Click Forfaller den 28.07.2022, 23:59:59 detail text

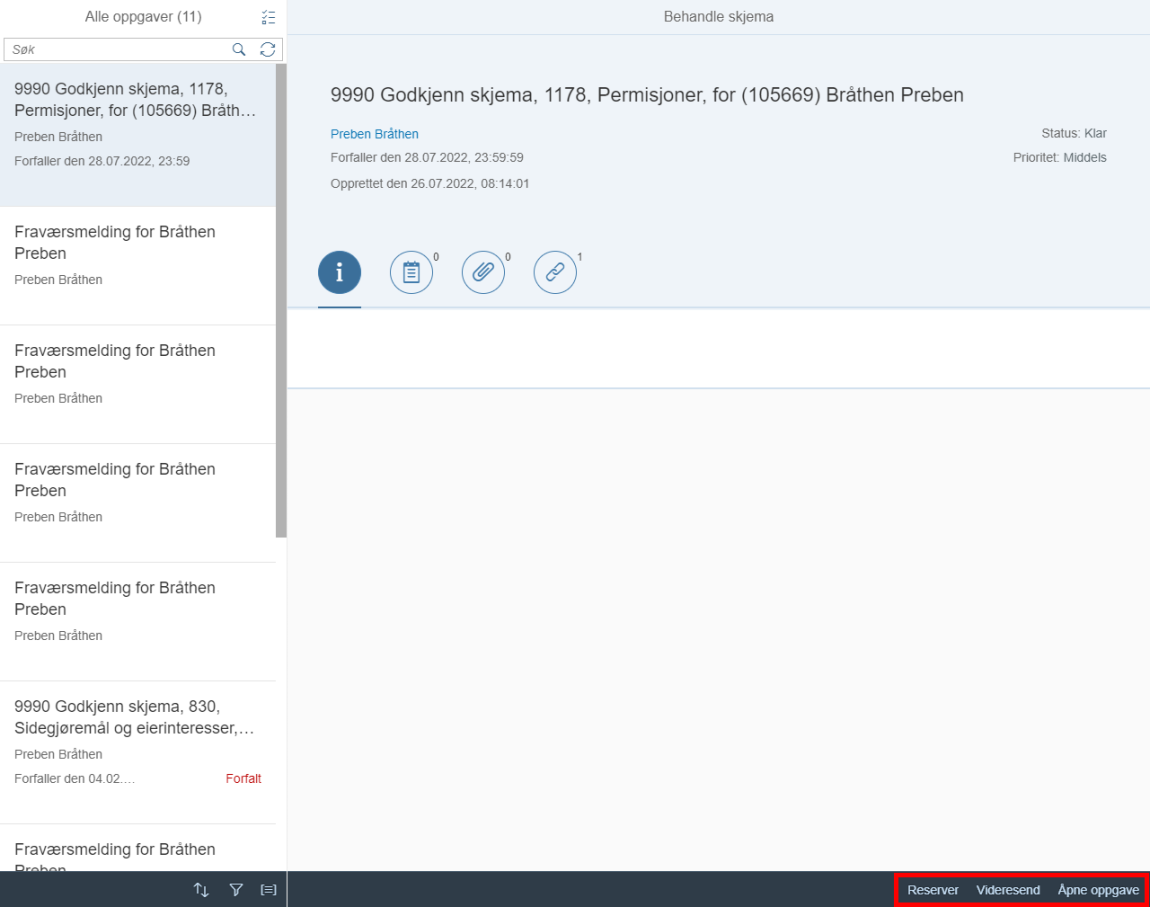[x=427, y=158]
